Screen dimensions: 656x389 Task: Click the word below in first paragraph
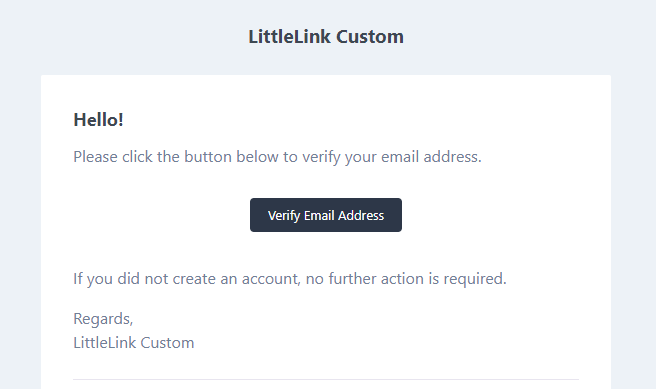point(257,157)
